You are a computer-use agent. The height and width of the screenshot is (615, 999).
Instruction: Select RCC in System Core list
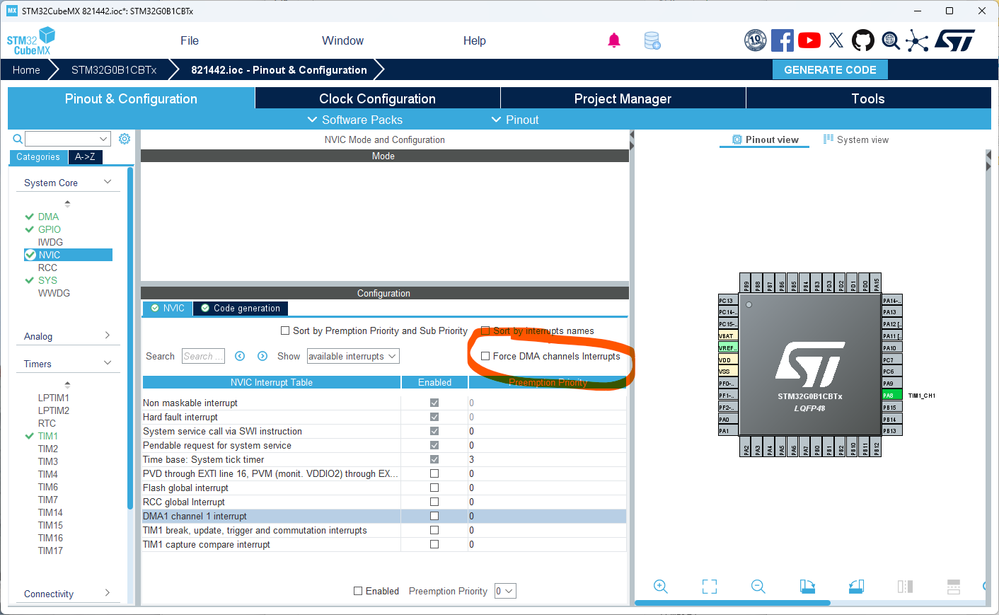(x=47, y=268)
